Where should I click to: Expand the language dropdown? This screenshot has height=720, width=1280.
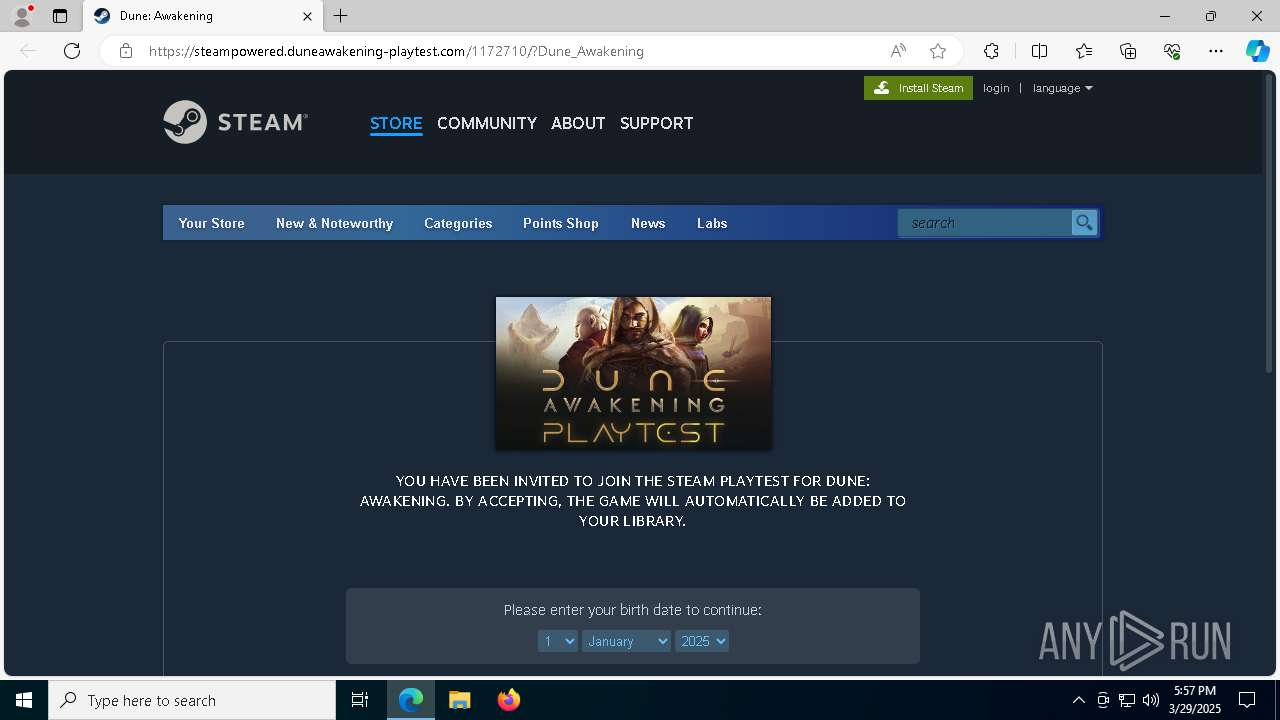(x=1062, y=88)
